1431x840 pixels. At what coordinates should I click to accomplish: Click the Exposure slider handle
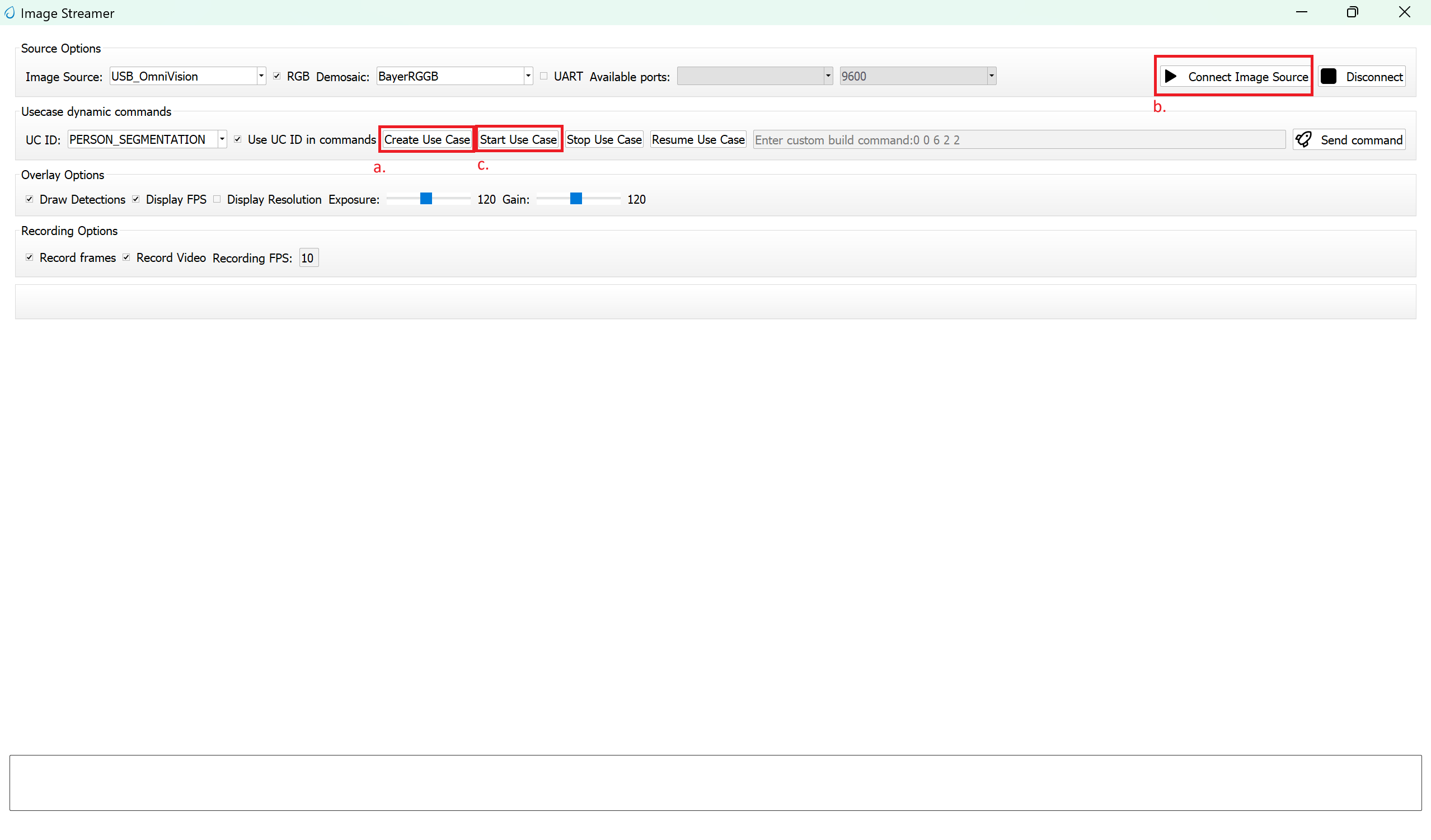(x=425, y=199)
